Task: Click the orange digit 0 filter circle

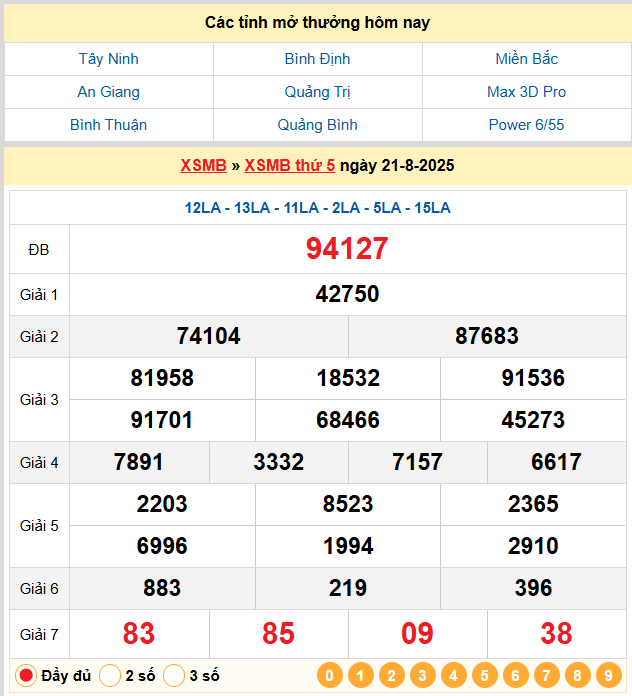Action: (329, 676)
